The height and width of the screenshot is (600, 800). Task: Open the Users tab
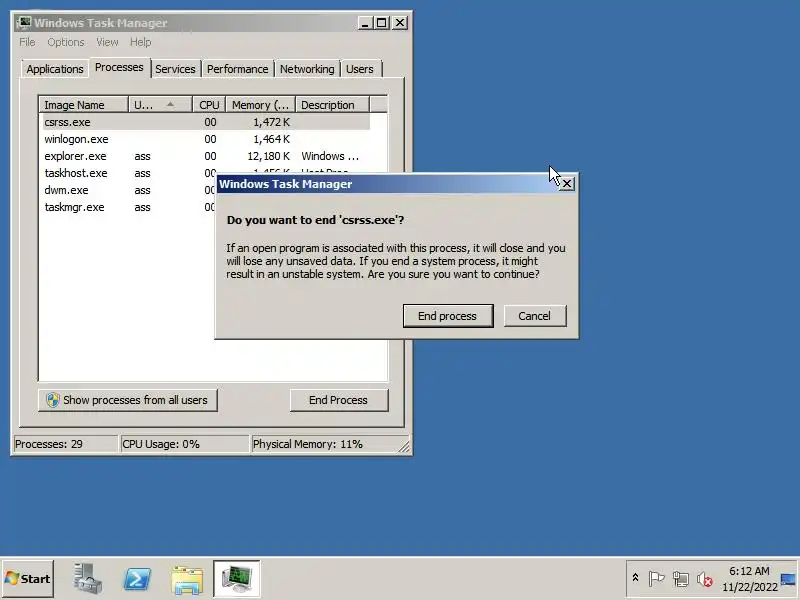[x=360, y=69]
